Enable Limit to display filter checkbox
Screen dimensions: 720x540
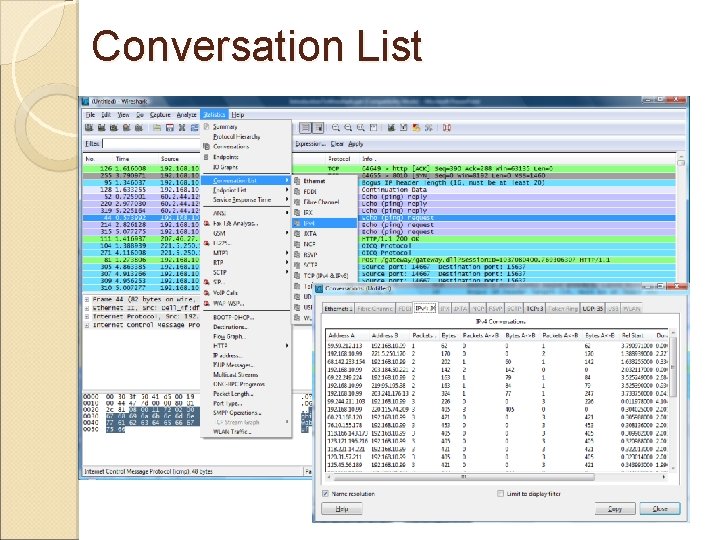coord(501,494)
